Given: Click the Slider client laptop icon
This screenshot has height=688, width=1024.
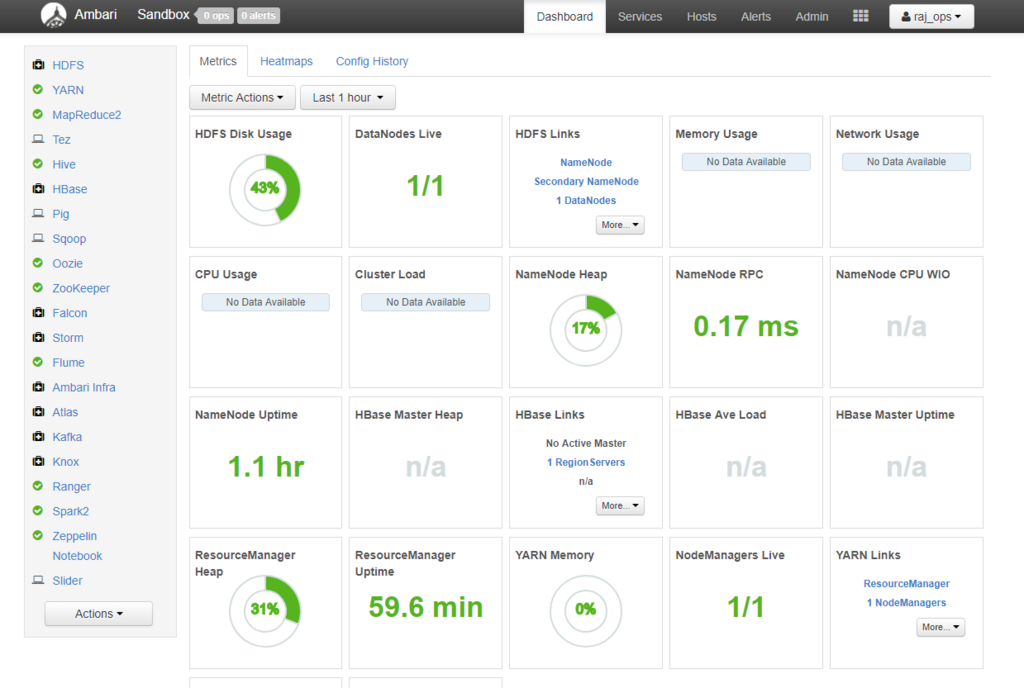Looking at the screenshot, I should (x=39, y=580).
